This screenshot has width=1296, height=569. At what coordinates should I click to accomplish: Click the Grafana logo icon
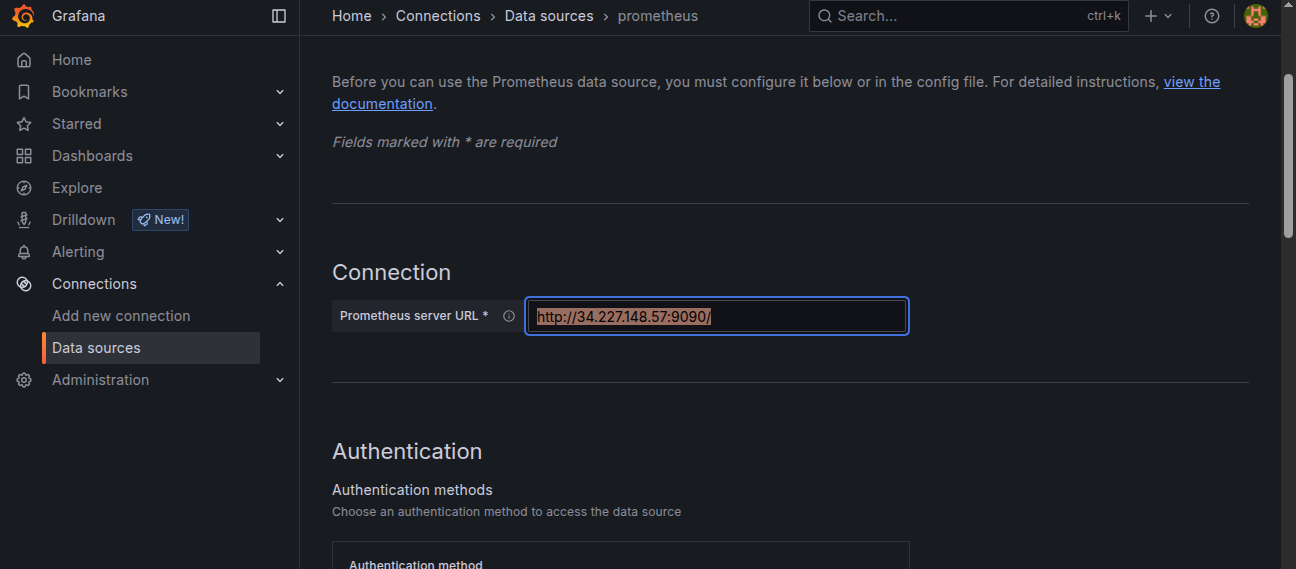[x=24, y=16]
